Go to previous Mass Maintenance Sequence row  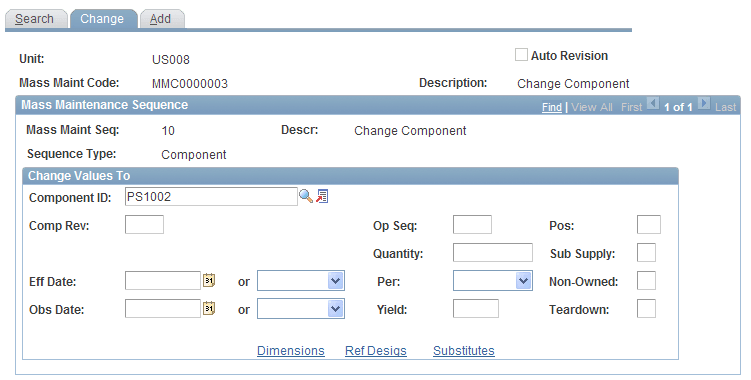pyautogui.click(x=653, y=104)
